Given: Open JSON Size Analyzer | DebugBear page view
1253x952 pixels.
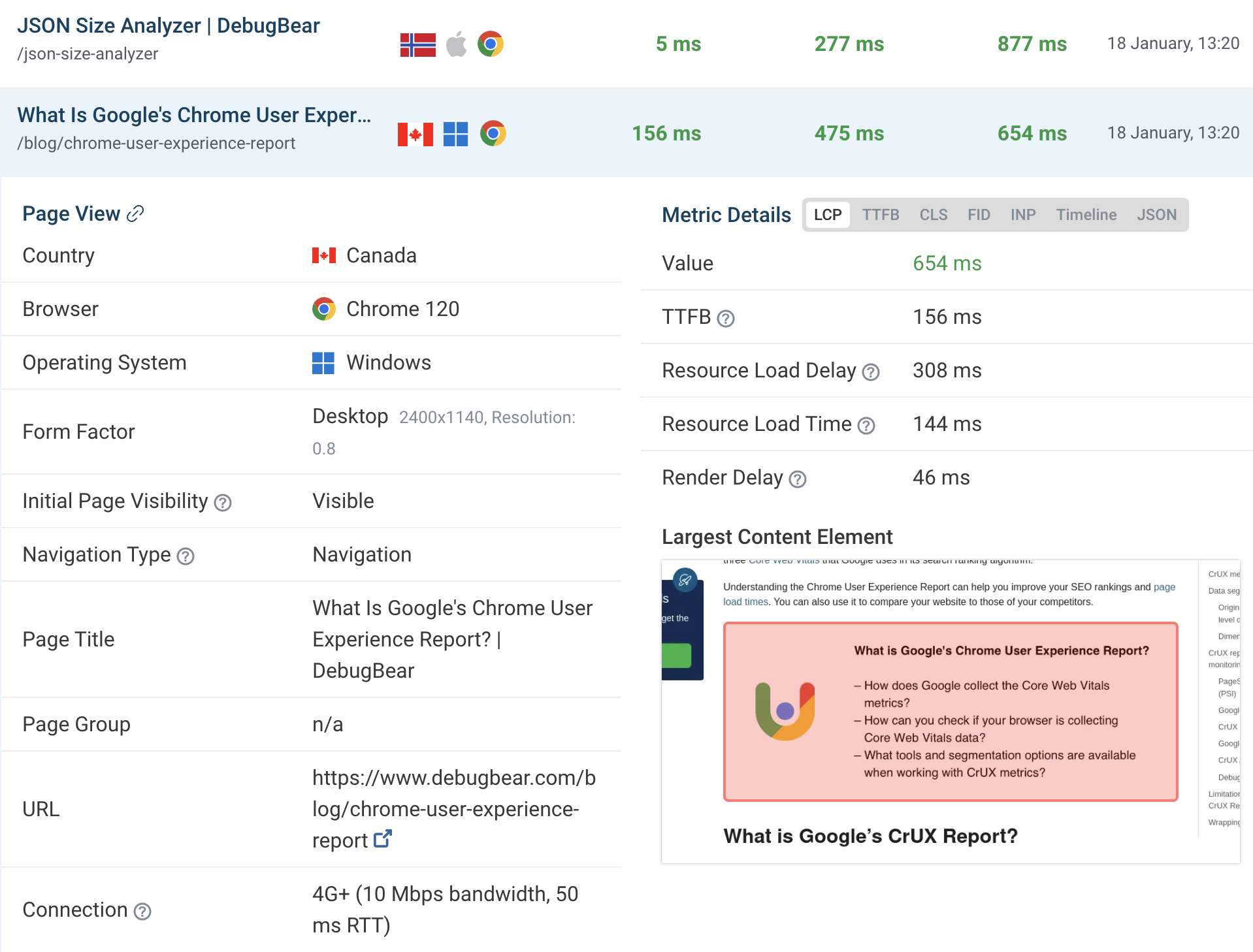Looking at the screenshot, I should tap(169, 25).
